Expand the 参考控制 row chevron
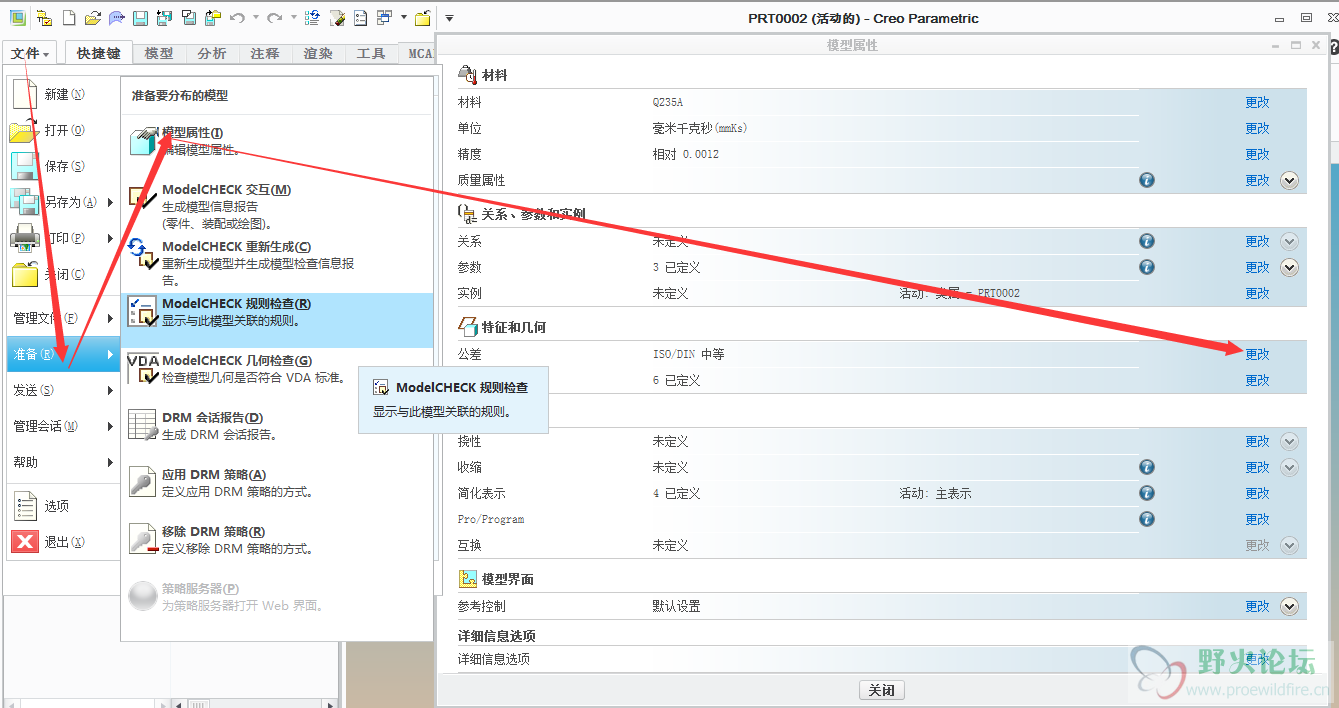Viewport: 1339px width, 708px height. point(1289,606)
